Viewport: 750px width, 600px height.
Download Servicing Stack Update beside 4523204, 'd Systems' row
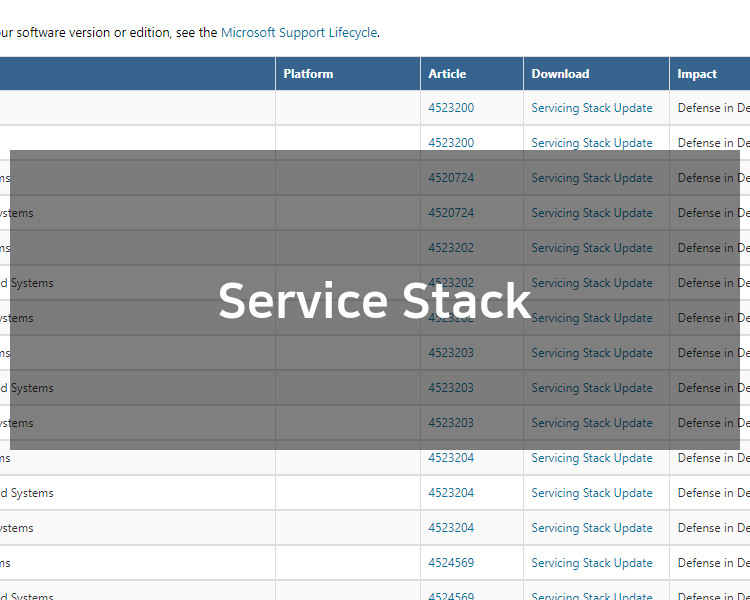(x=592, y=492)
